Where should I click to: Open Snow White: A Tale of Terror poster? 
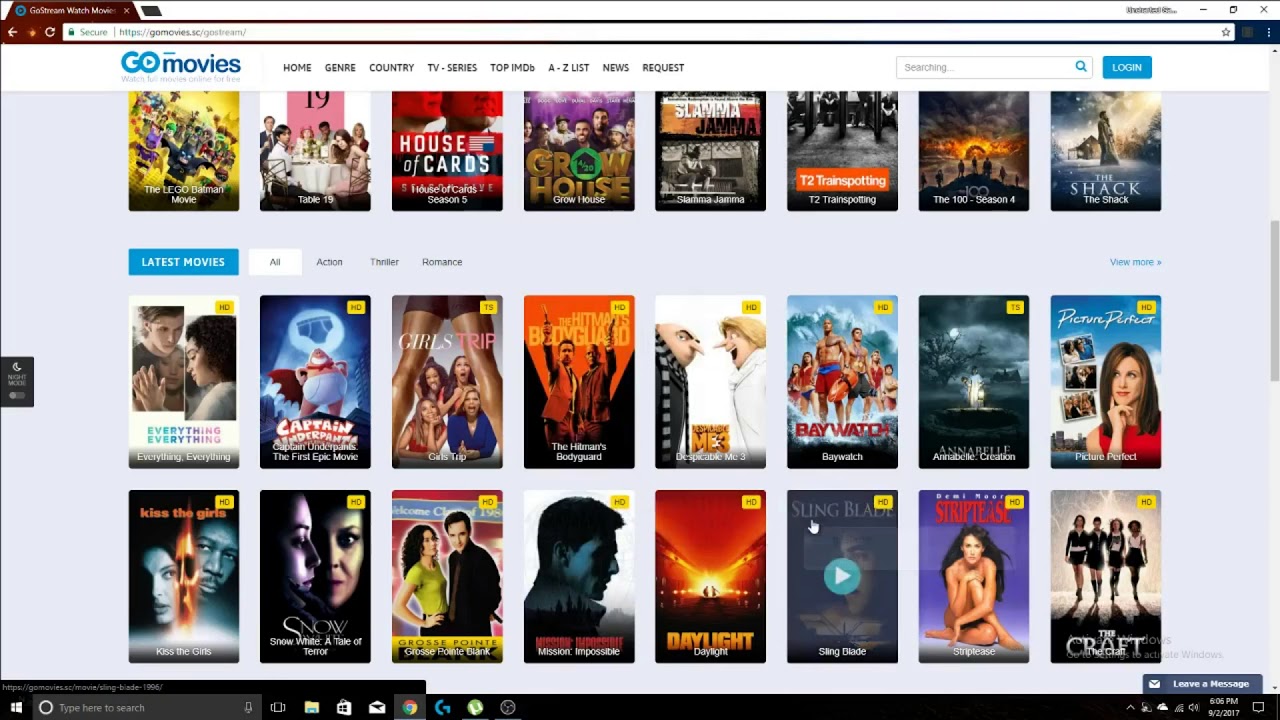click(315, 576)
